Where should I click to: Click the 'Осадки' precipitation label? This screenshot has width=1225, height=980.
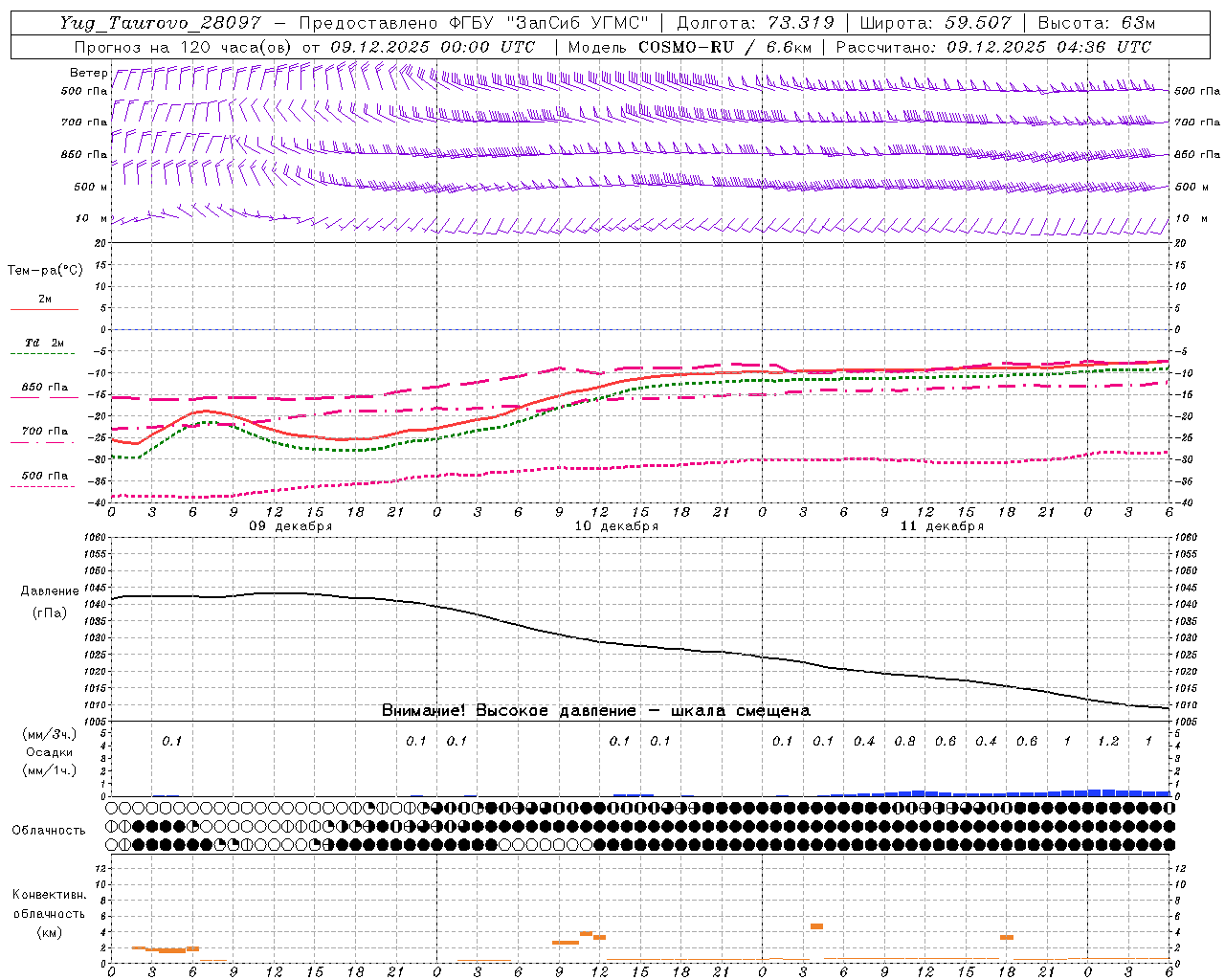click(x=50, y=752)
